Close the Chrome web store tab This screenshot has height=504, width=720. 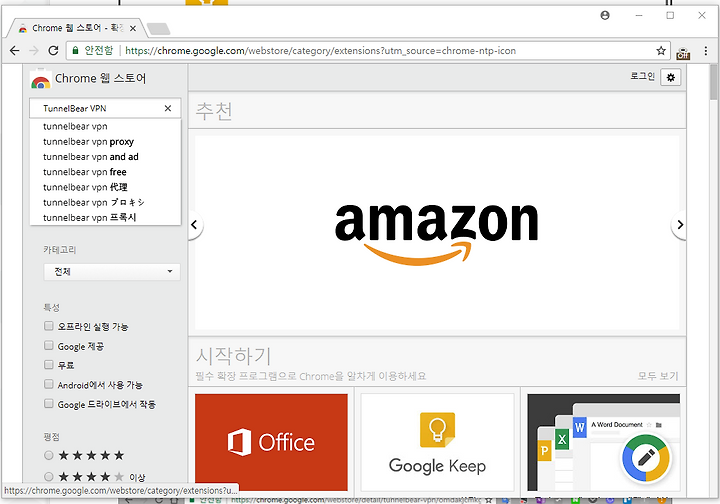point(133,28)
